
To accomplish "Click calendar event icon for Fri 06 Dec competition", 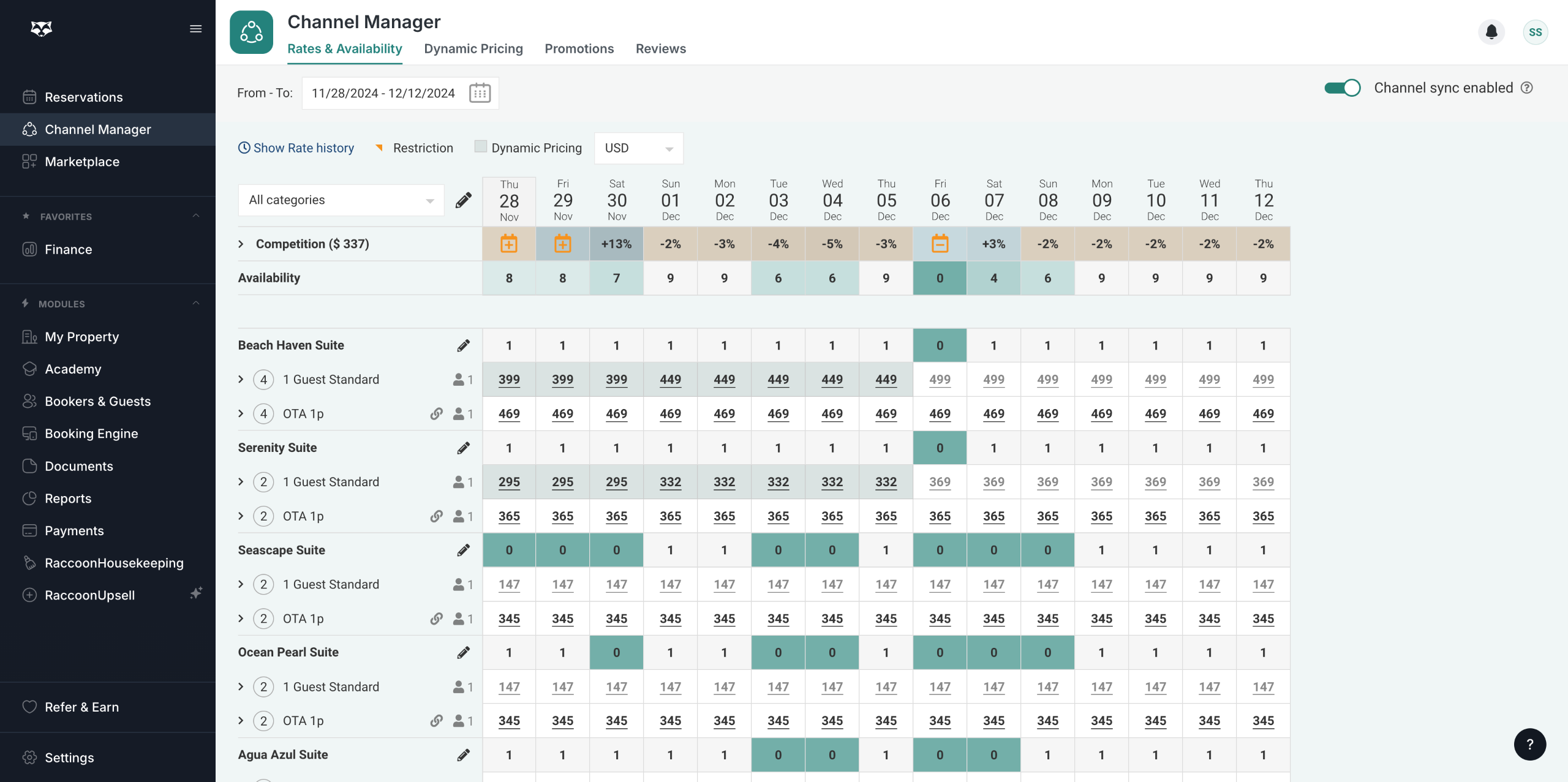I will point(940,244).
